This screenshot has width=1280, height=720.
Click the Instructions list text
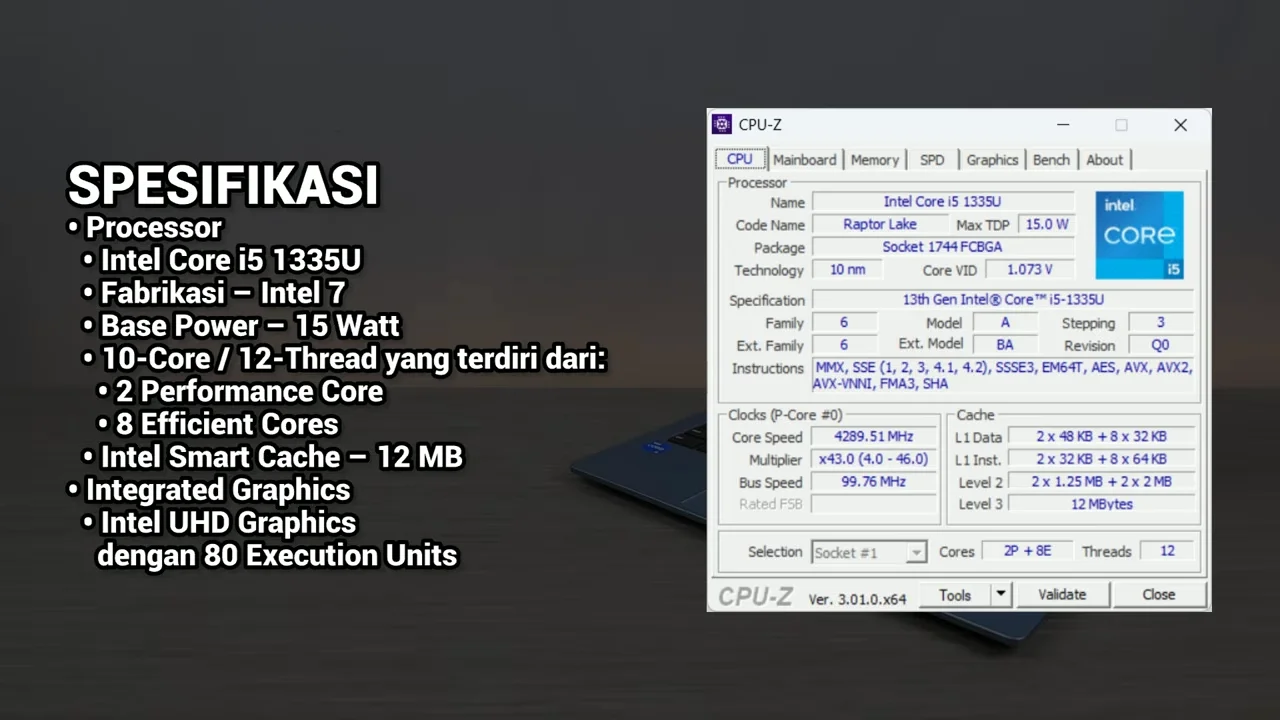point(1003,376)
